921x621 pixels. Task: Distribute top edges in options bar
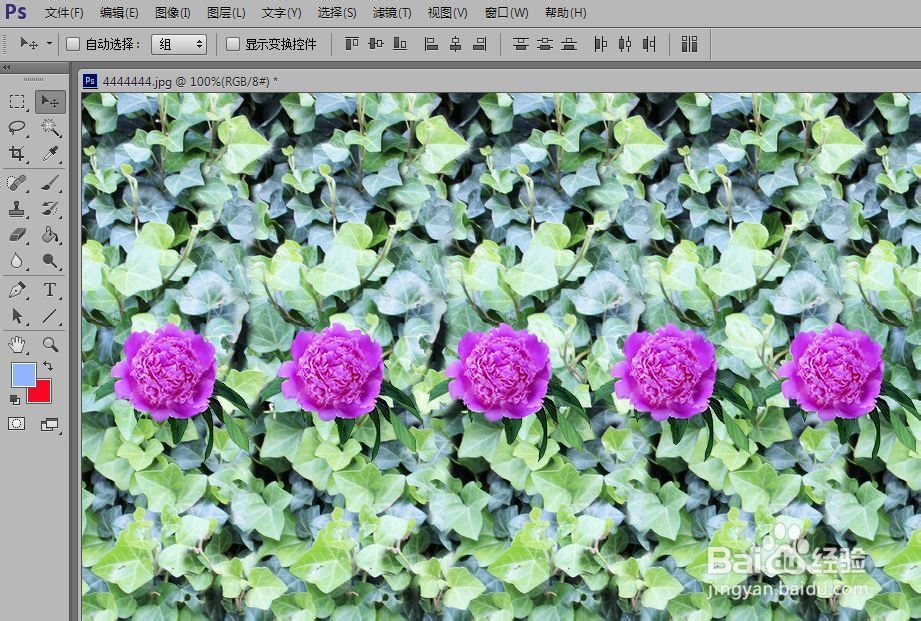pyautogui.click(x=520, y=43)
